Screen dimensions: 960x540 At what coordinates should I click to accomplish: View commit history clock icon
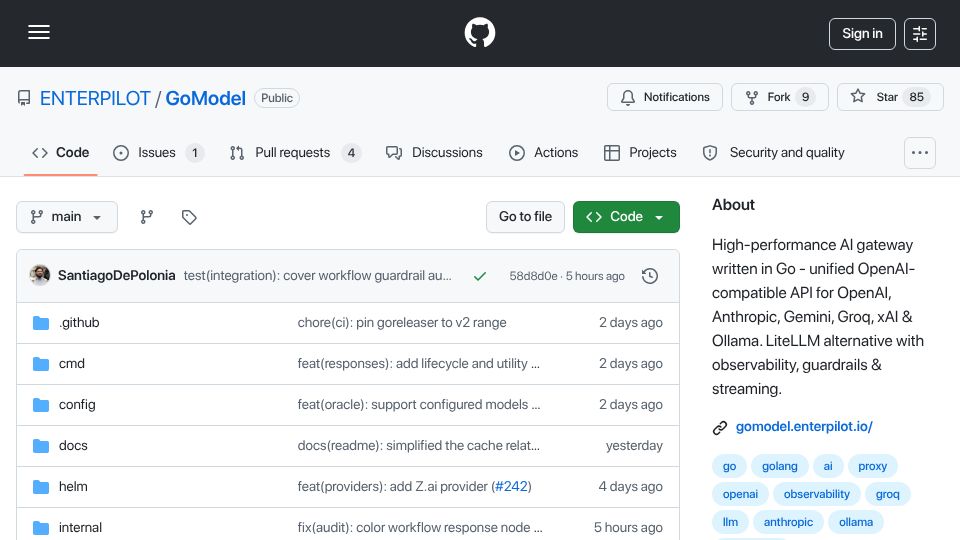[x=650, y=276]
